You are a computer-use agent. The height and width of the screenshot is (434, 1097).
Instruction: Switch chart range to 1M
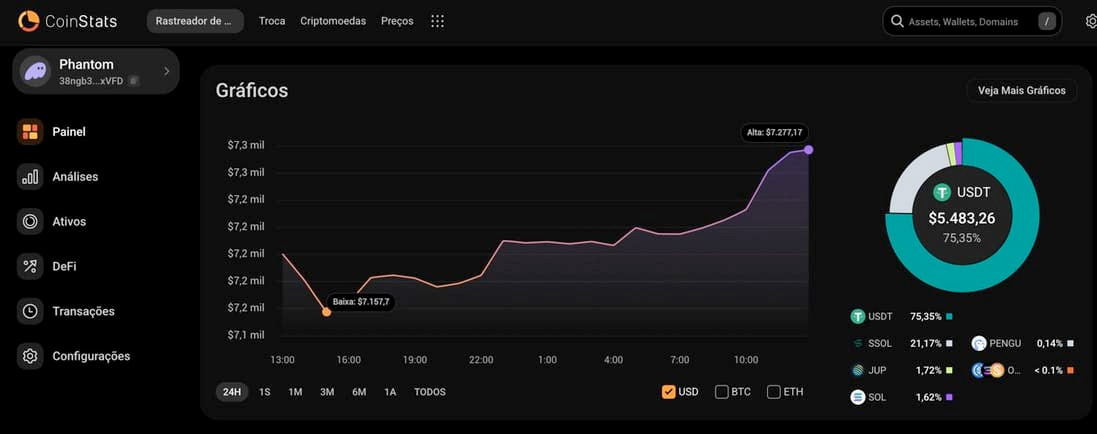[295, 392]
